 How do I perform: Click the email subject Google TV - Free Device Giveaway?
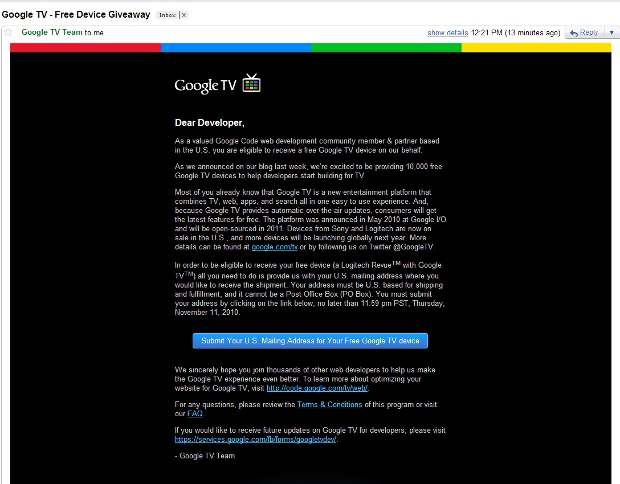(76, 15)
